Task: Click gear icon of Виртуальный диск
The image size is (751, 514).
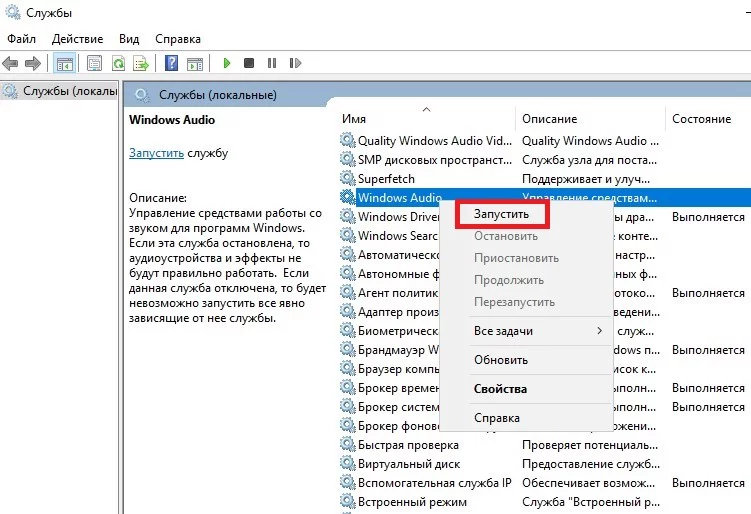Action: click(x=348, y=463)
